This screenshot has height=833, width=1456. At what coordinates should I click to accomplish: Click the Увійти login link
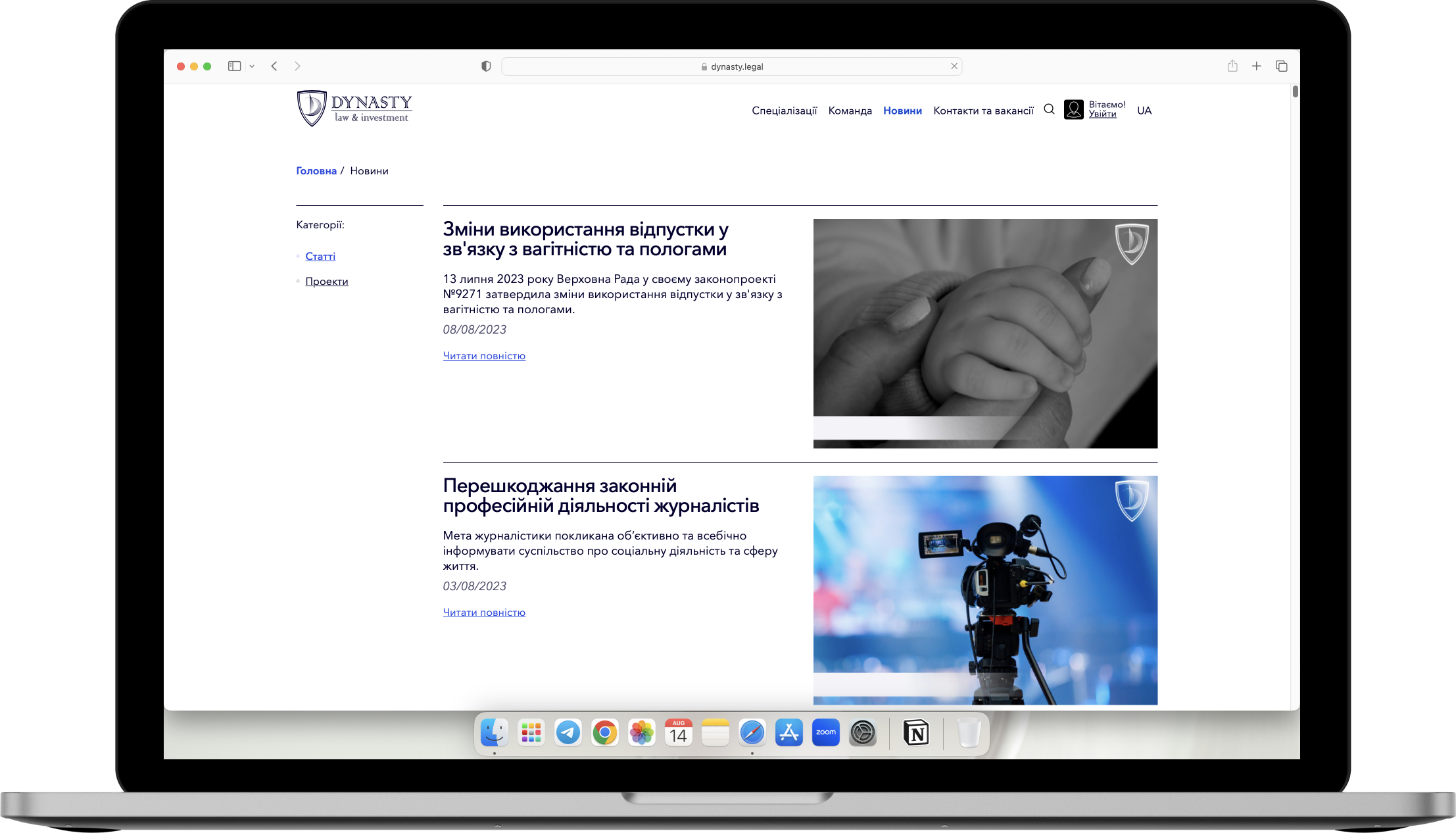click(x=1102, y=114)
